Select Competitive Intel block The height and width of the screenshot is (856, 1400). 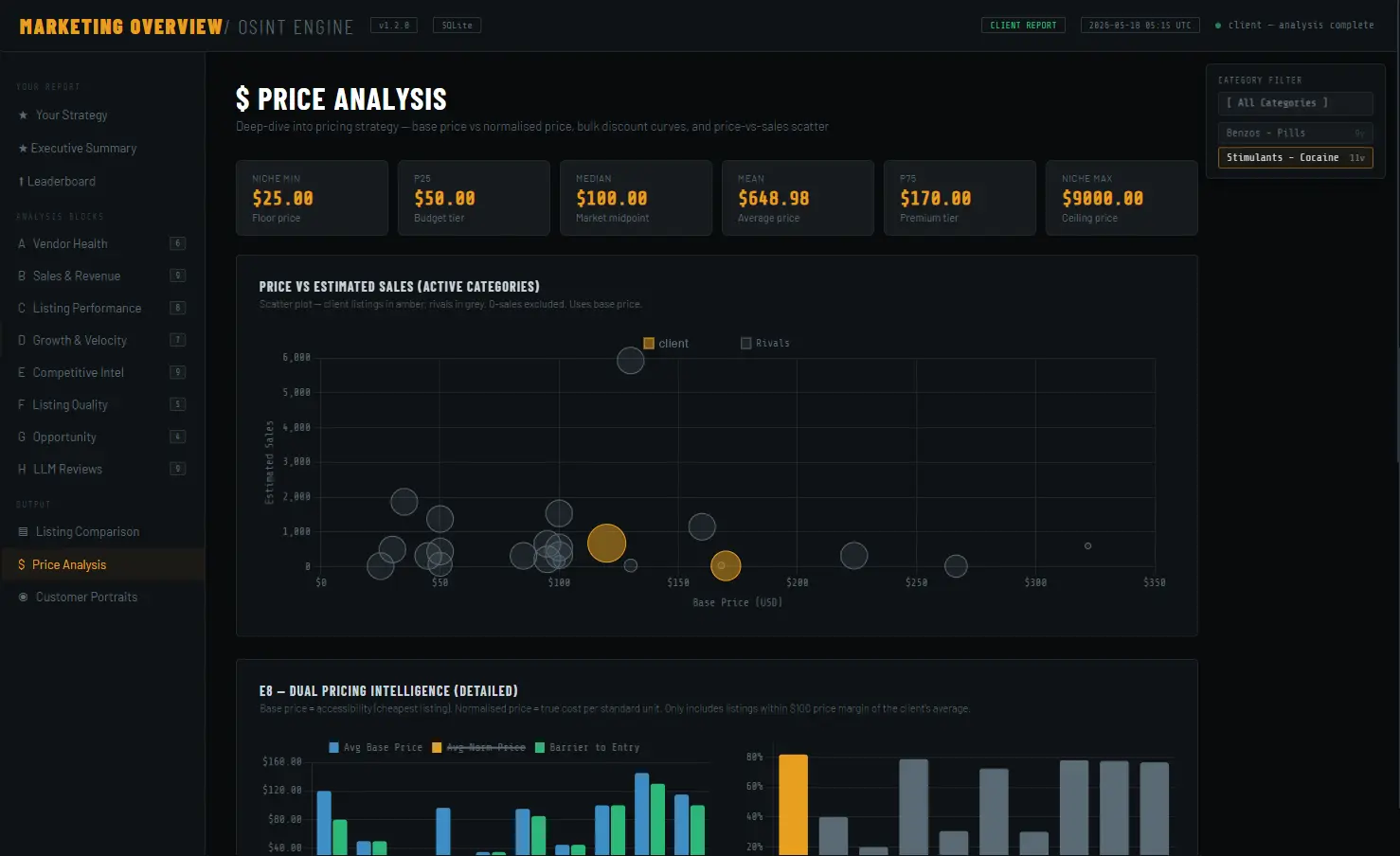102,373
